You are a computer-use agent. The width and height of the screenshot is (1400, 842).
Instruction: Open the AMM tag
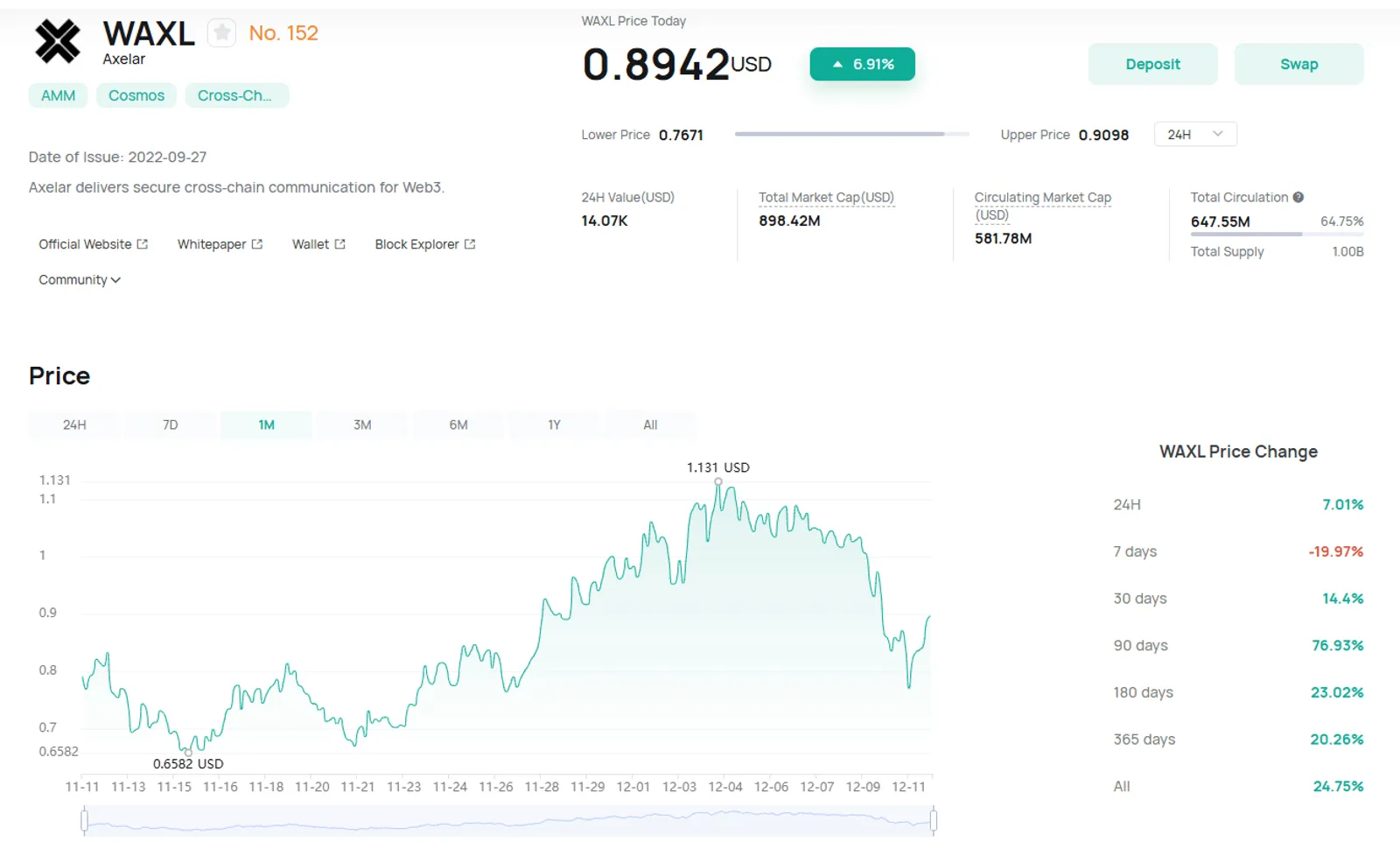[59, 95]
